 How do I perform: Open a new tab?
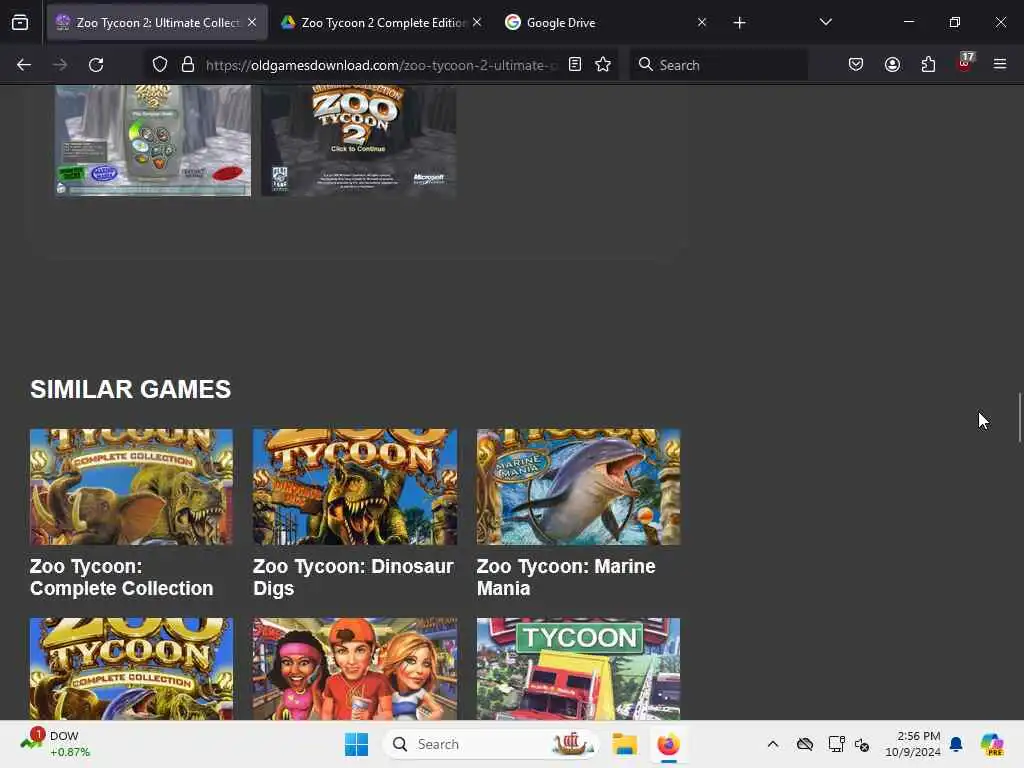[739, 23]
